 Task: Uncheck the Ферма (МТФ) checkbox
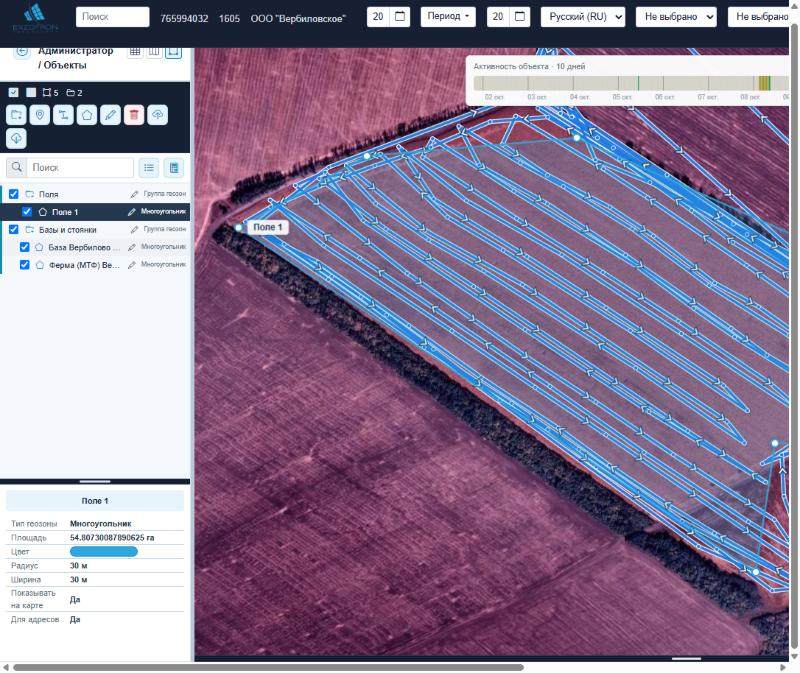click(x=24, y=265)
